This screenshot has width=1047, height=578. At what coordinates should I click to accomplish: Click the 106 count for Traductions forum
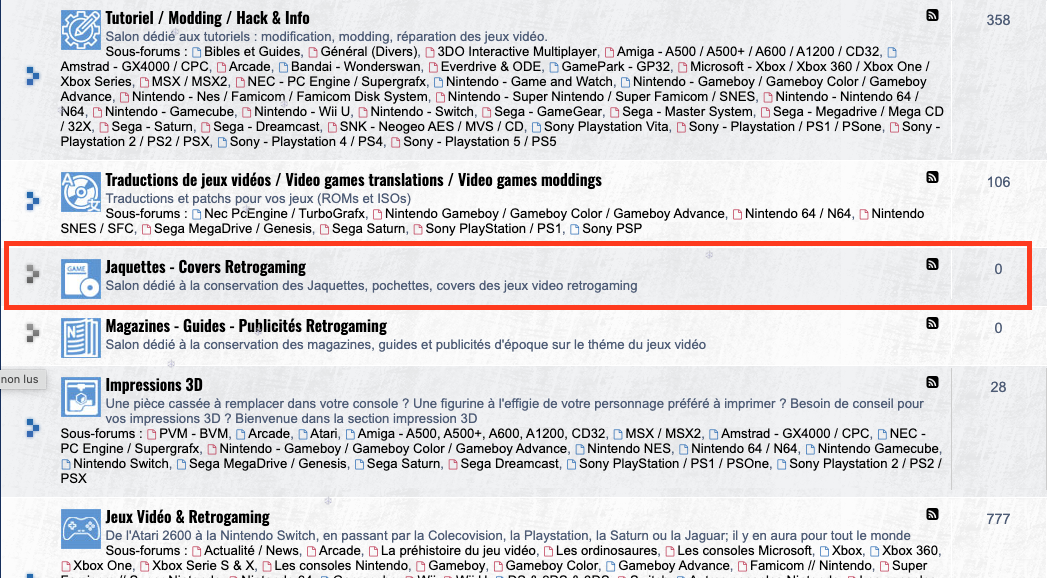coord(998,182)
